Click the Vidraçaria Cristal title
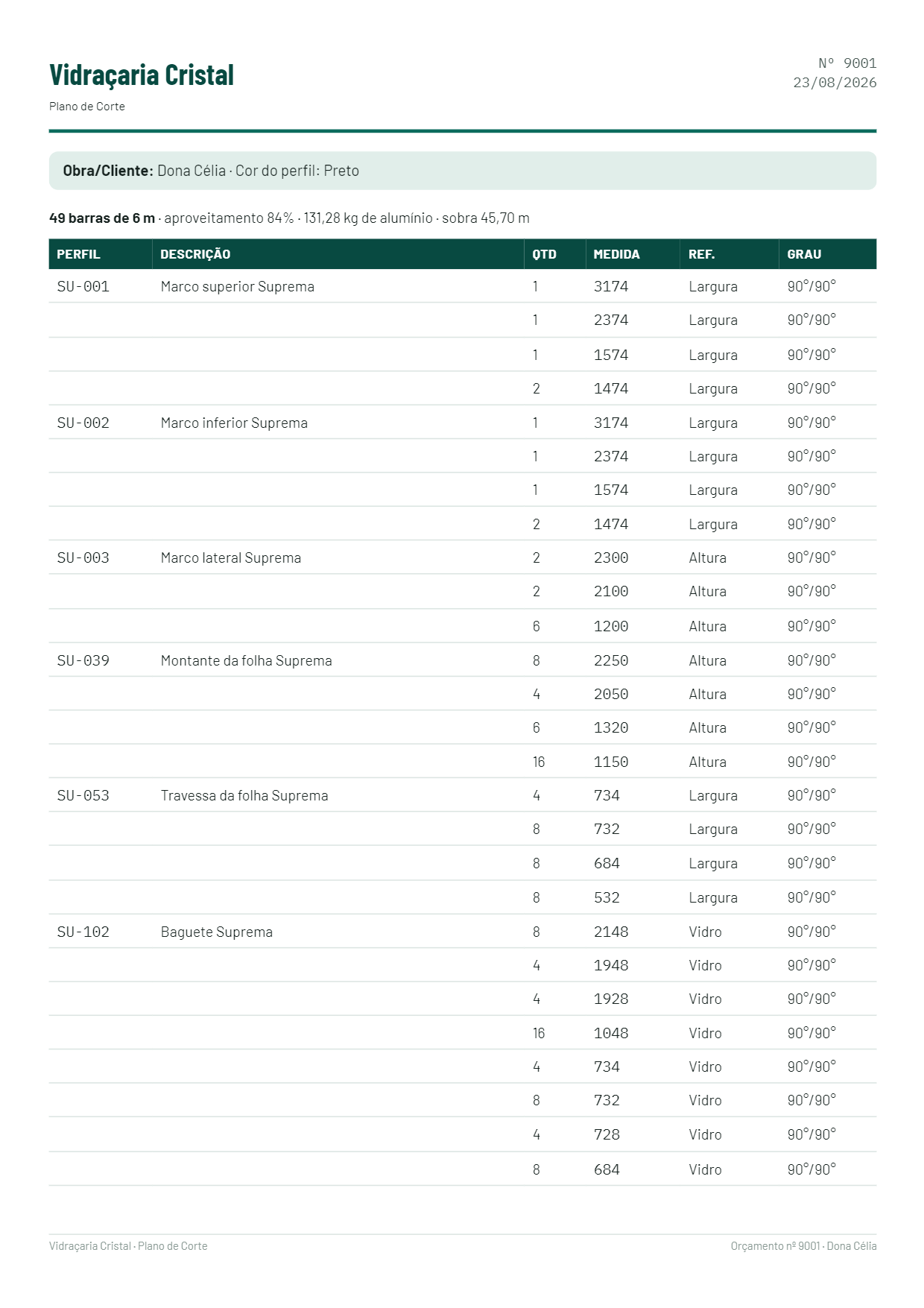This screenshot has width=924, height=1308. [142, 75]
